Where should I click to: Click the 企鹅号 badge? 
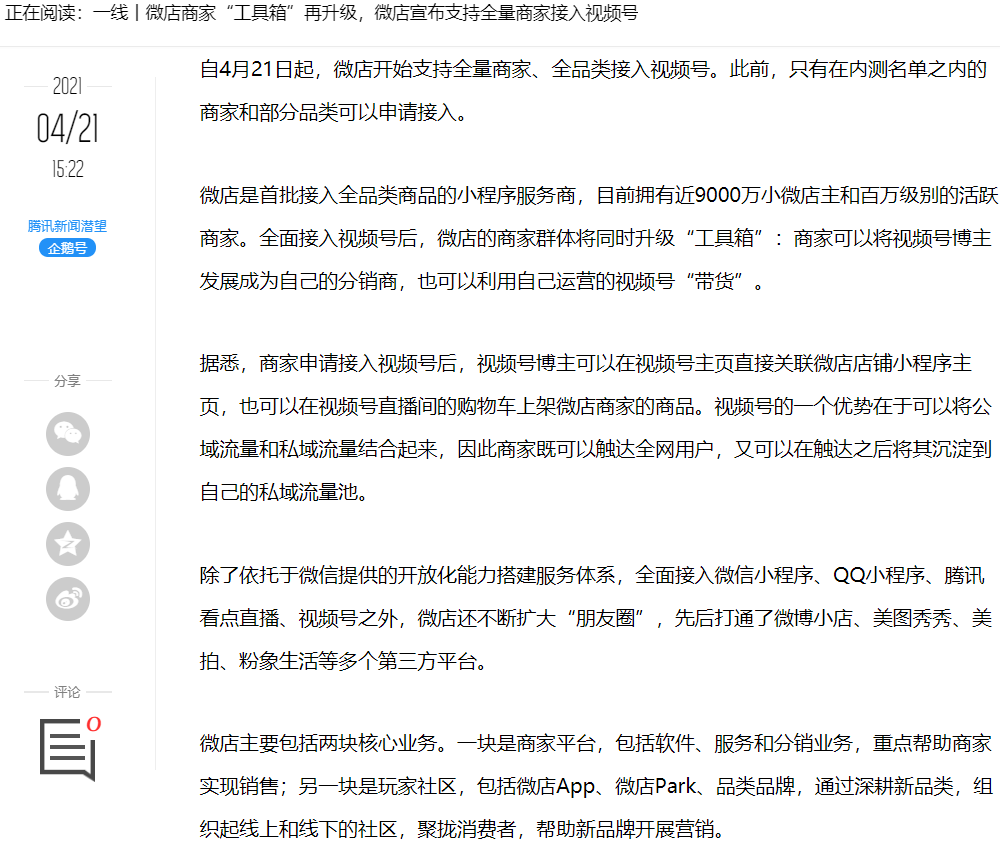point(67,248)
